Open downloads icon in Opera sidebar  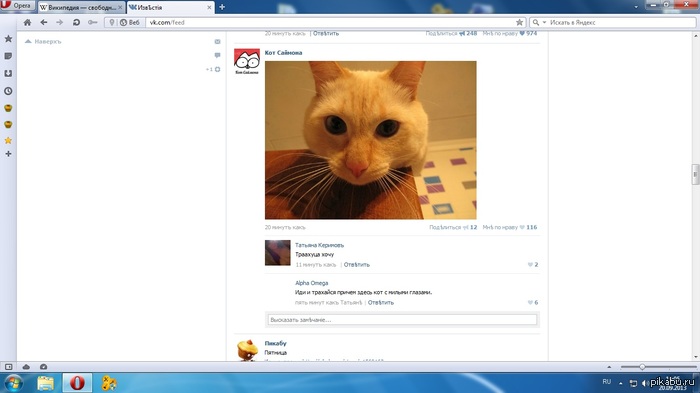click(x=8, y=73)
